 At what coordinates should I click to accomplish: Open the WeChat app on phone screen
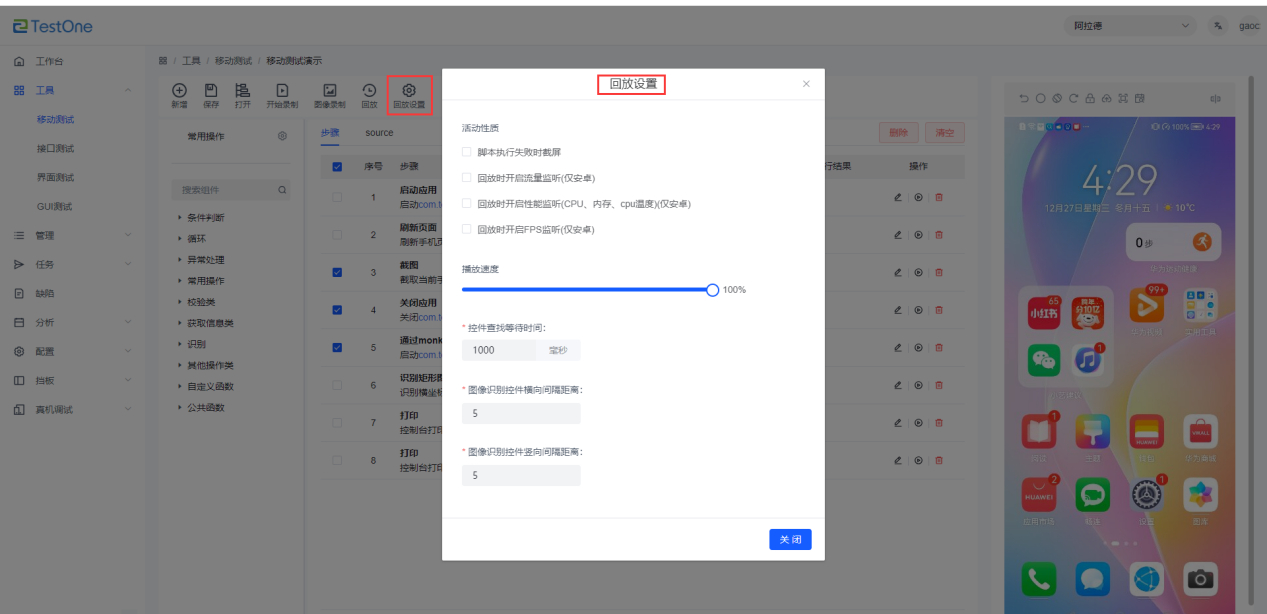pyautogui.click(x=1043, y=360)
